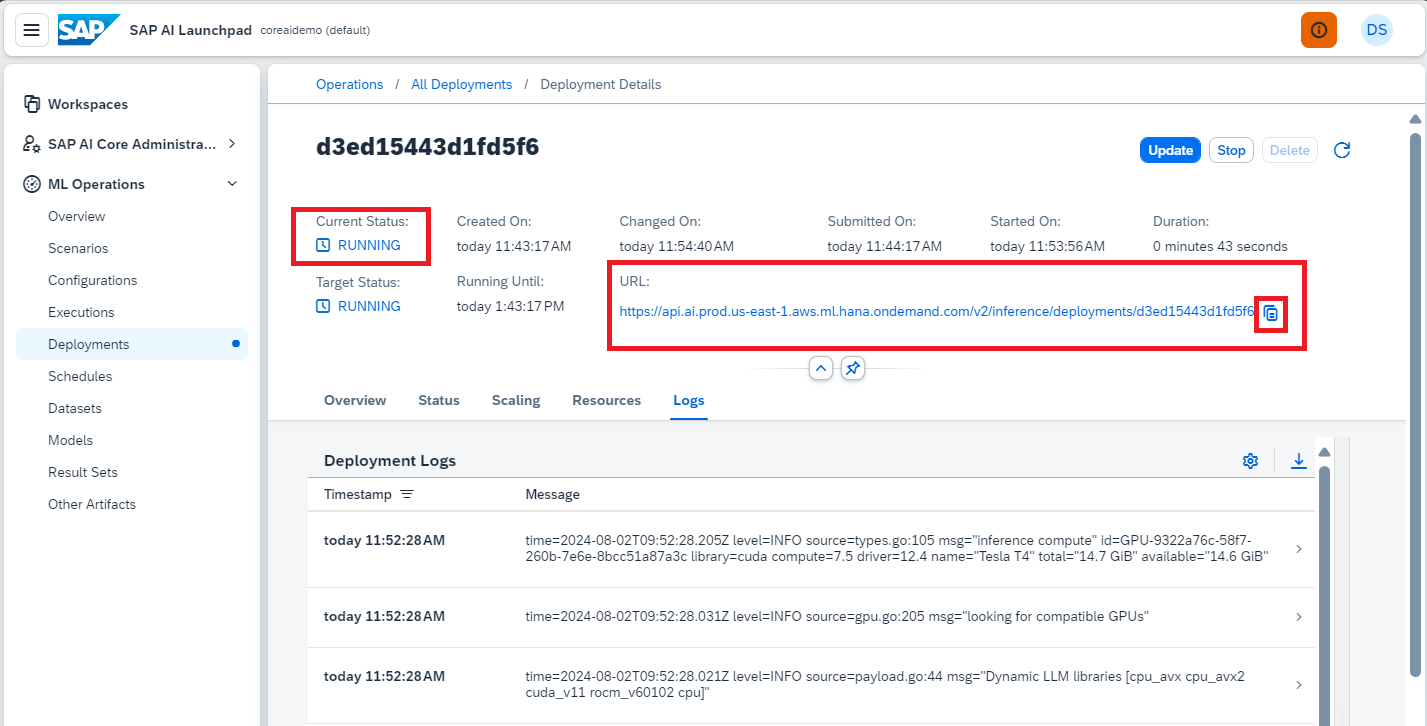Click the Message column header

tap(552, 495)
